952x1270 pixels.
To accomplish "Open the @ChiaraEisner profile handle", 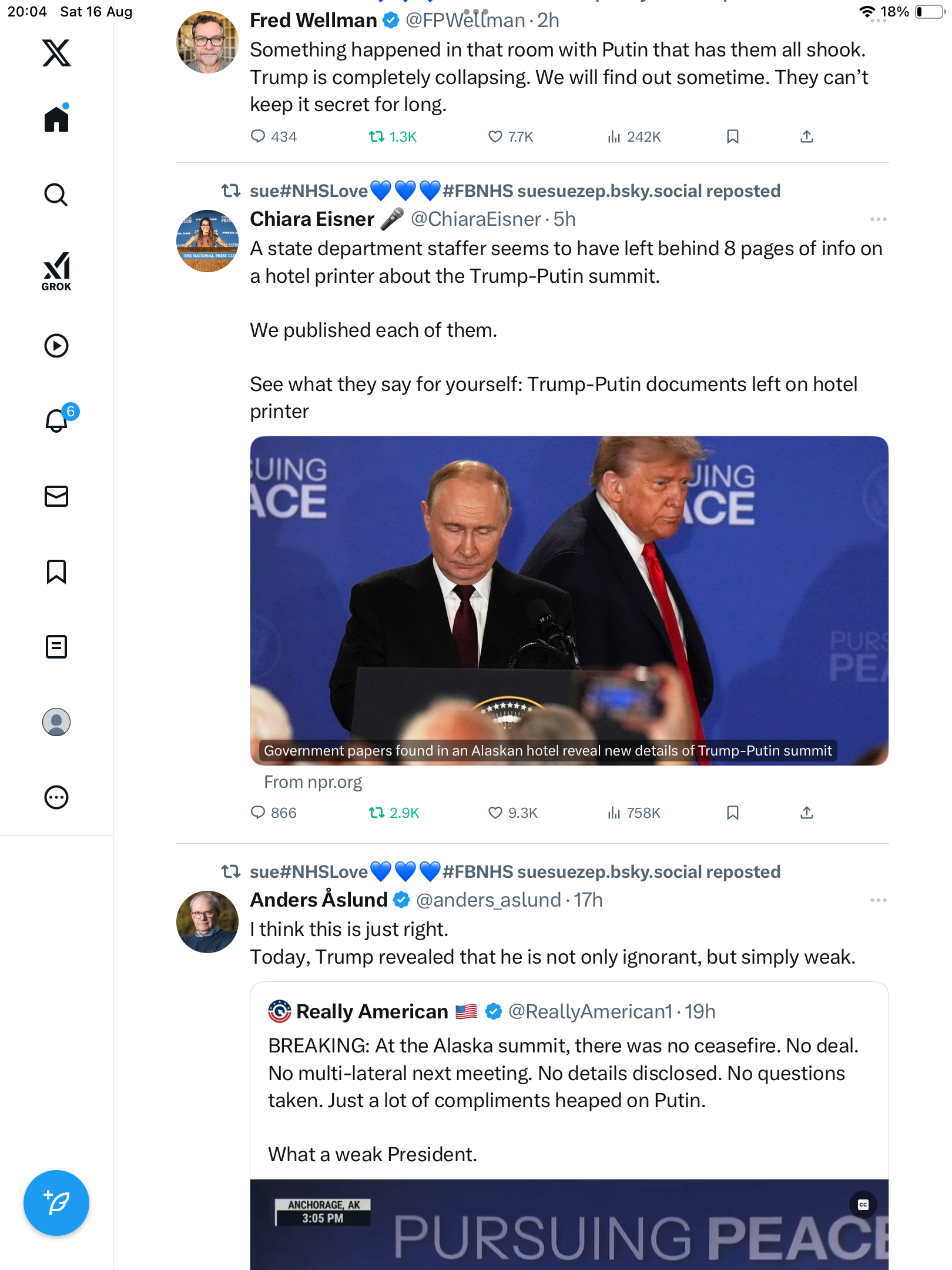I will [x=475, y=219].
